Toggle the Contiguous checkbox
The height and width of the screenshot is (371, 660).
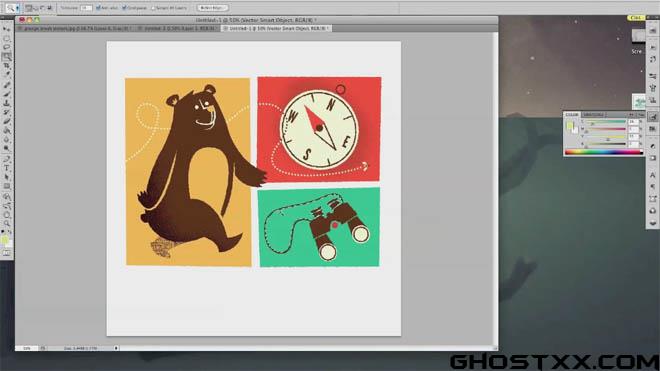pyautogui.click(x=124, y=8)
